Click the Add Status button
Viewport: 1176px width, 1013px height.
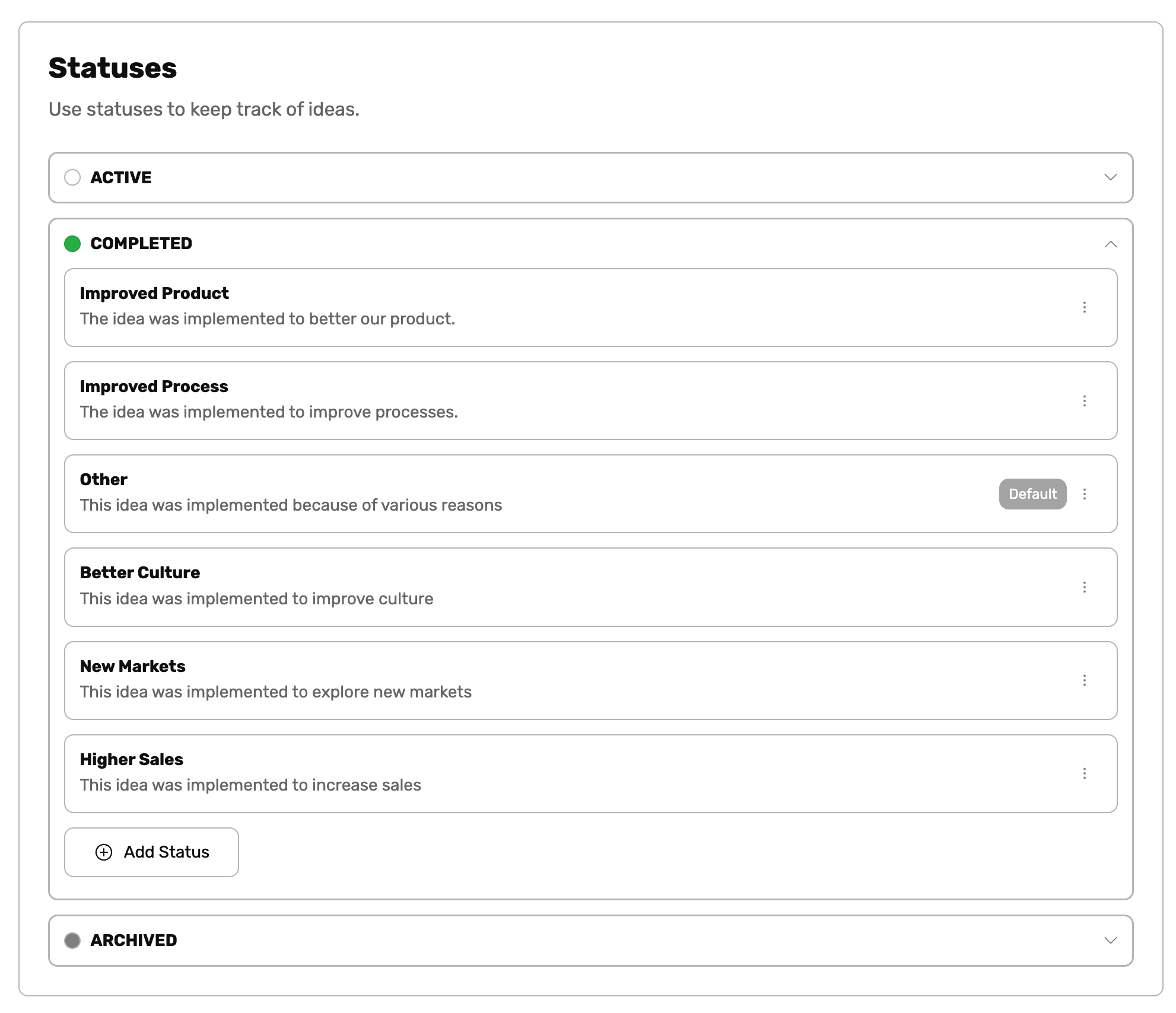(x=151, y=852)
